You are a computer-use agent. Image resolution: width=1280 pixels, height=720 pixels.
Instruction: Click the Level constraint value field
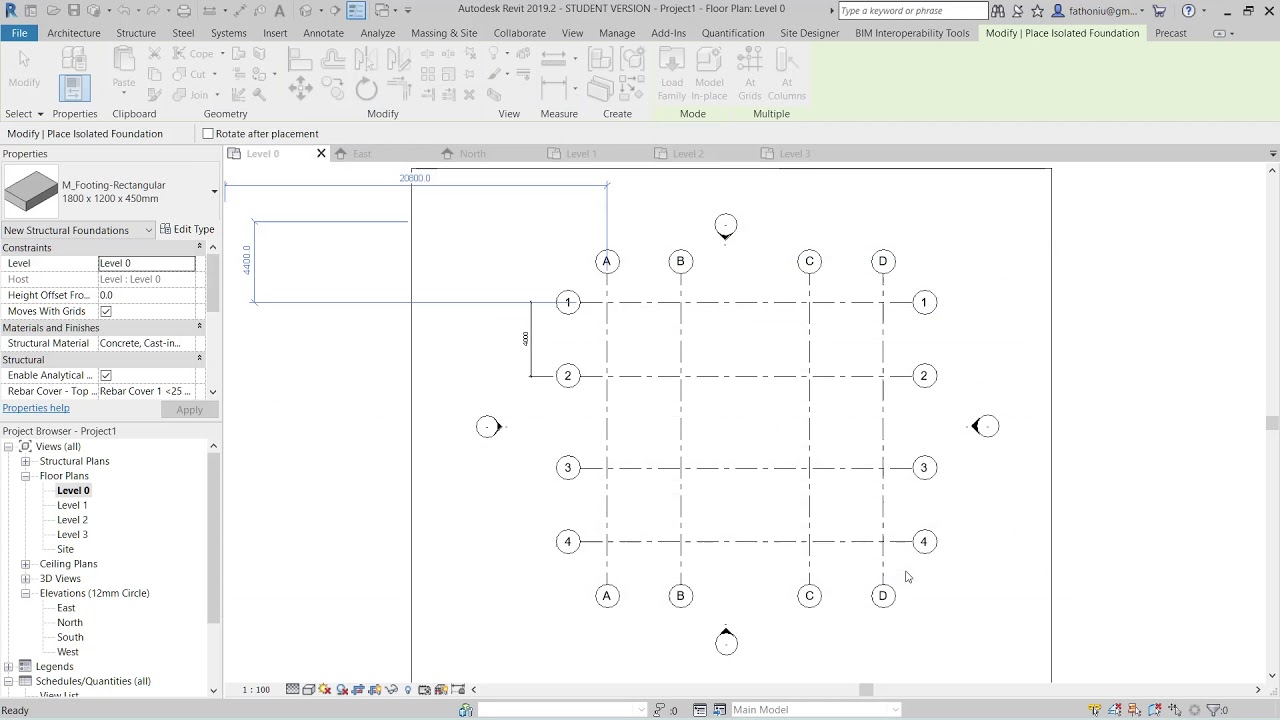146,263
